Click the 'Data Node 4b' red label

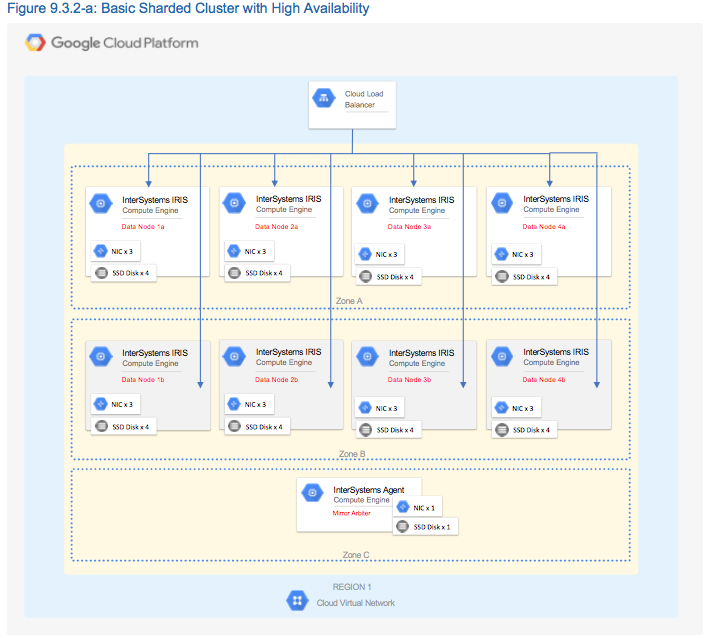click(x=544, y=380)
